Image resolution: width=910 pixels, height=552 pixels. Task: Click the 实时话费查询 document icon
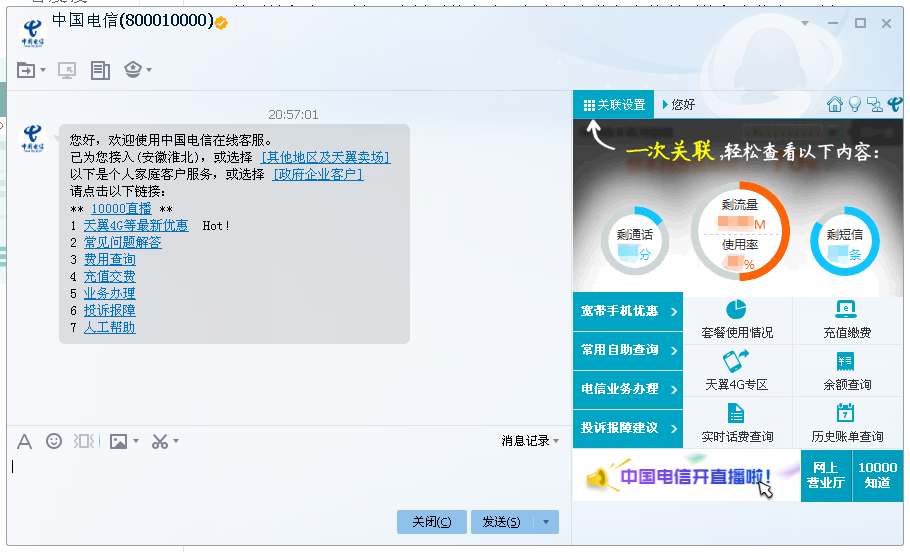click(736, 413)
